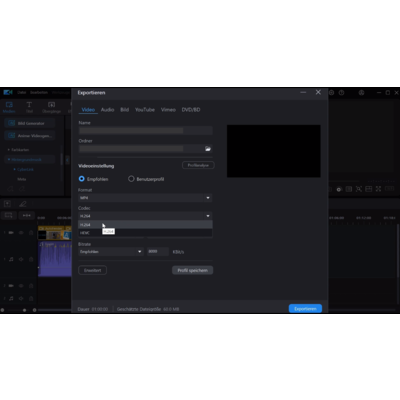This screenshot has height=400, width=400.
Task: Switch to the YouTube tab
Action: pyautogui.click(x=145, y=110)
